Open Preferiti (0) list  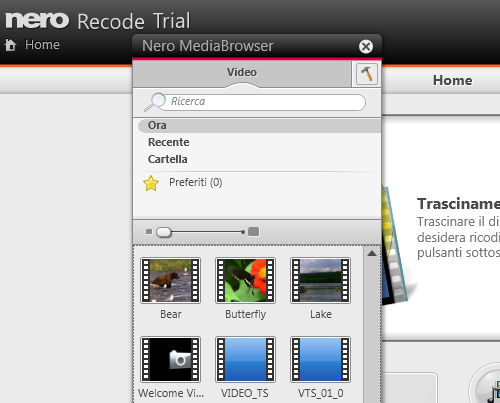pos(195,182)
